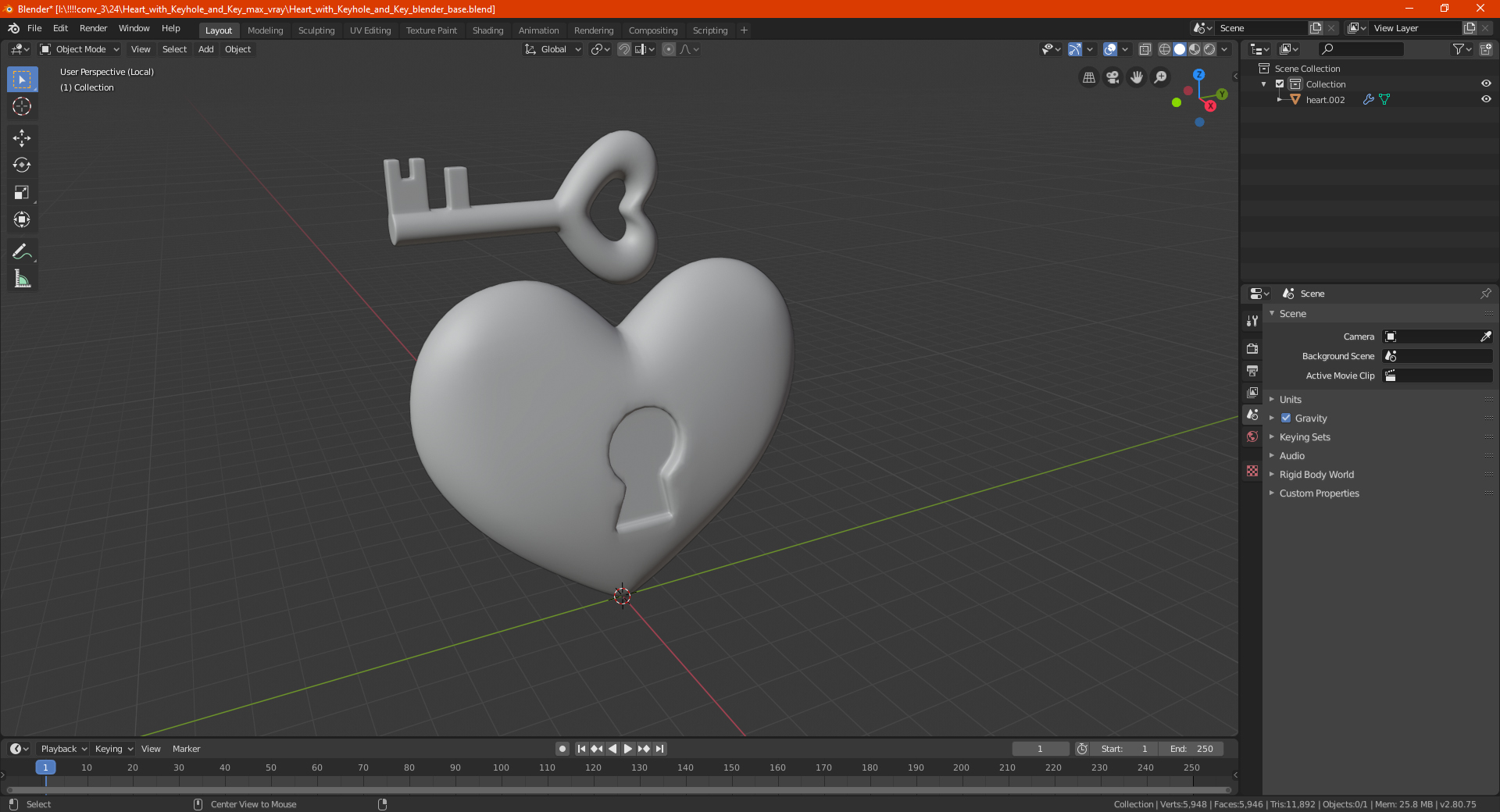Click the pan view hand icon
The height and width of the screenshot is (812, 1500).
click(x=1137, y=77)
